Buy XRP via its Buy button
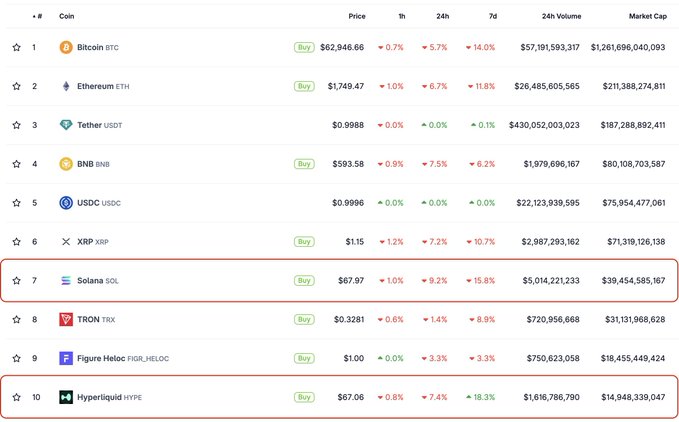This screenshot has height=422, width=679. point(304,242)
